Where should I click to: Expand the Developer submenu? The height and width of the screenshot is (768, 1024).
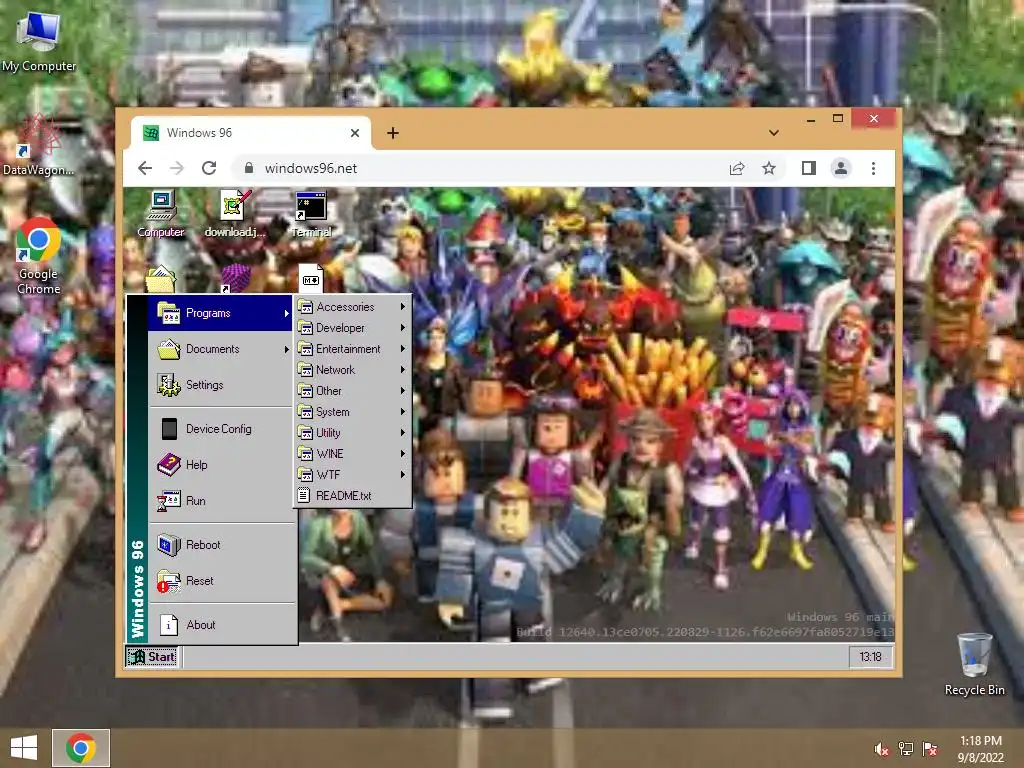coord(353,328)
